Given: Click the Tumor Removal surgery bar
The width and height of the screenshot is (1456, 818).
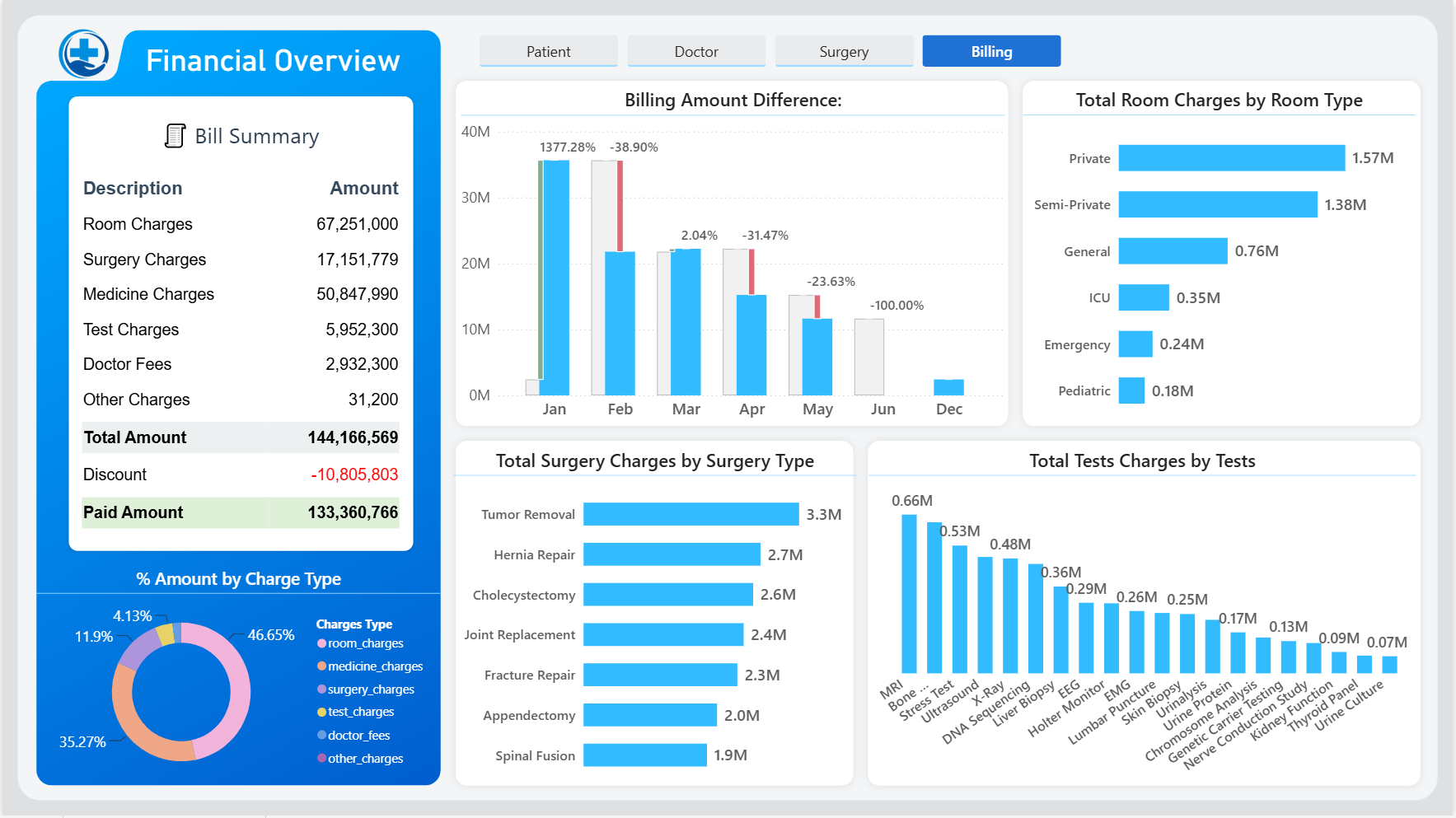Looking at the screenshot, I should point(691,514).
